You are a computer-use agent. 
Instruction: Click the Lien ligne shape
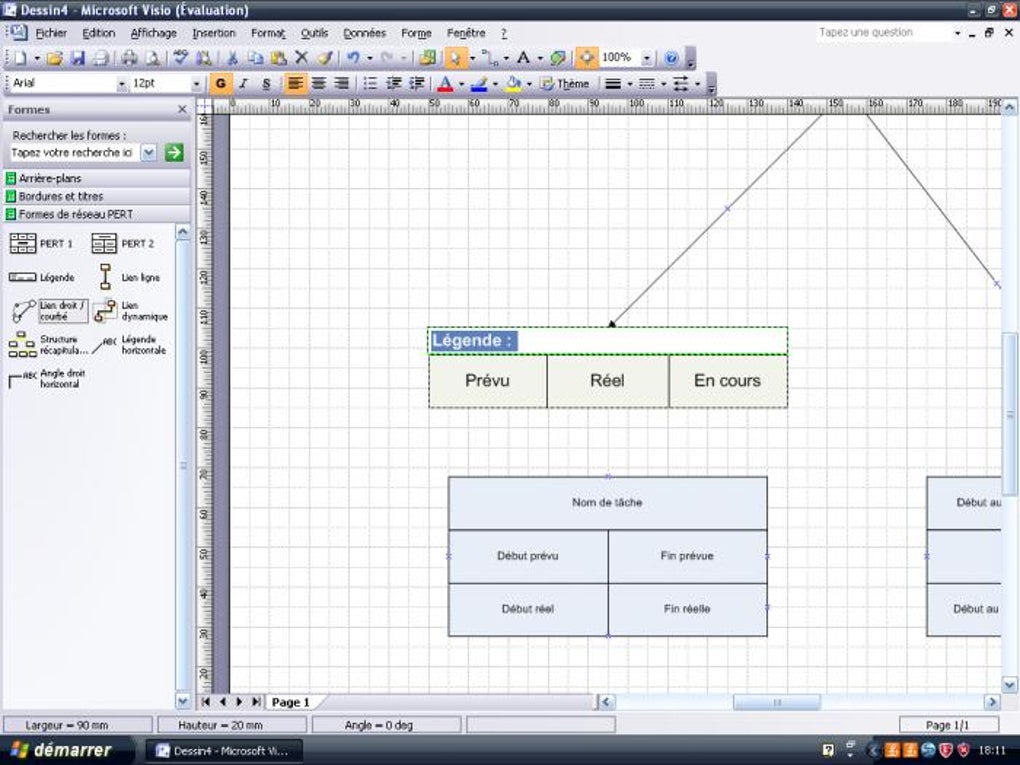click(105, 277)
